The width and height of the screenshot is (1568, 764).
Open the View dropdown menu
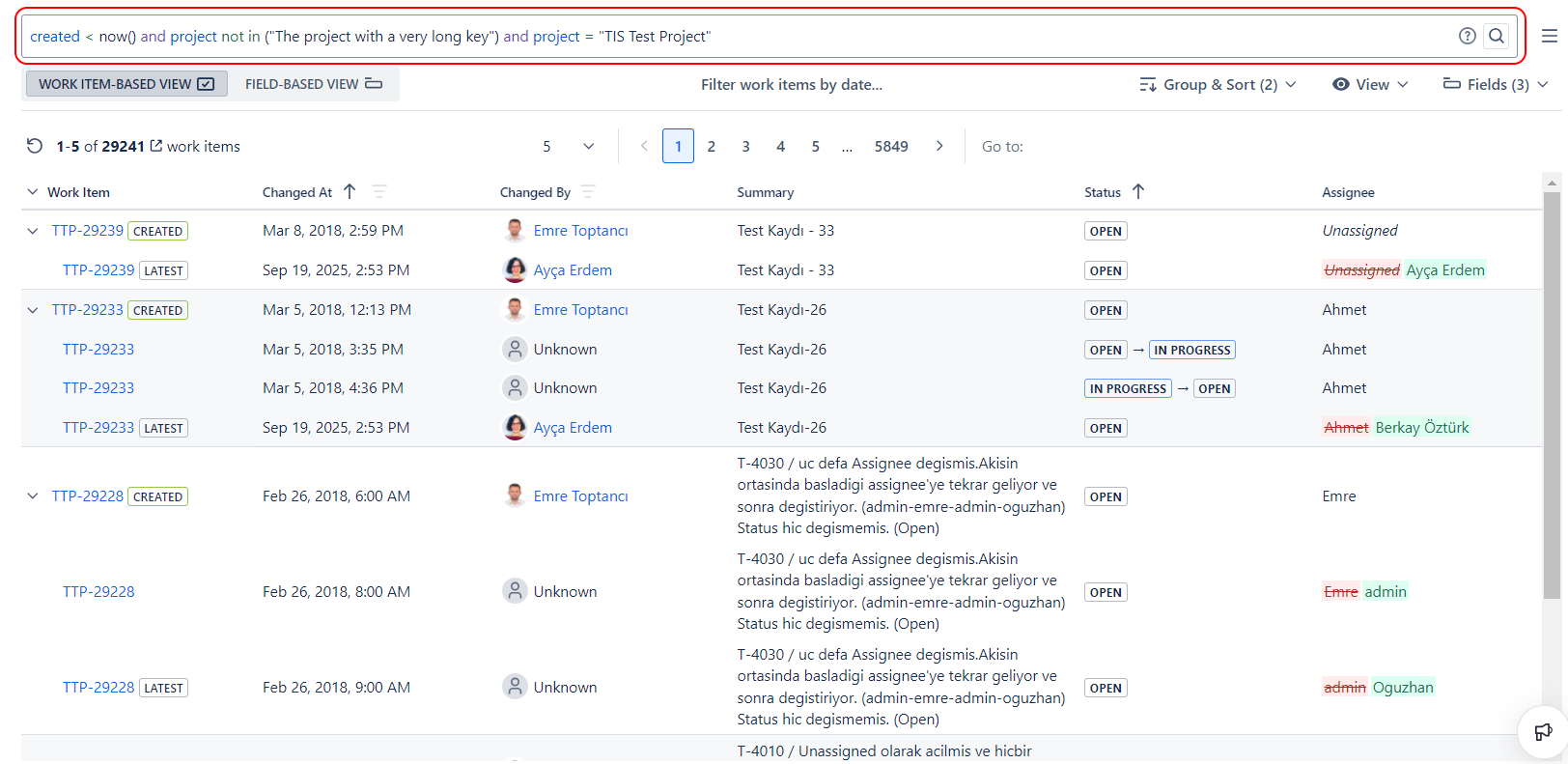[x=1370, y=84]
